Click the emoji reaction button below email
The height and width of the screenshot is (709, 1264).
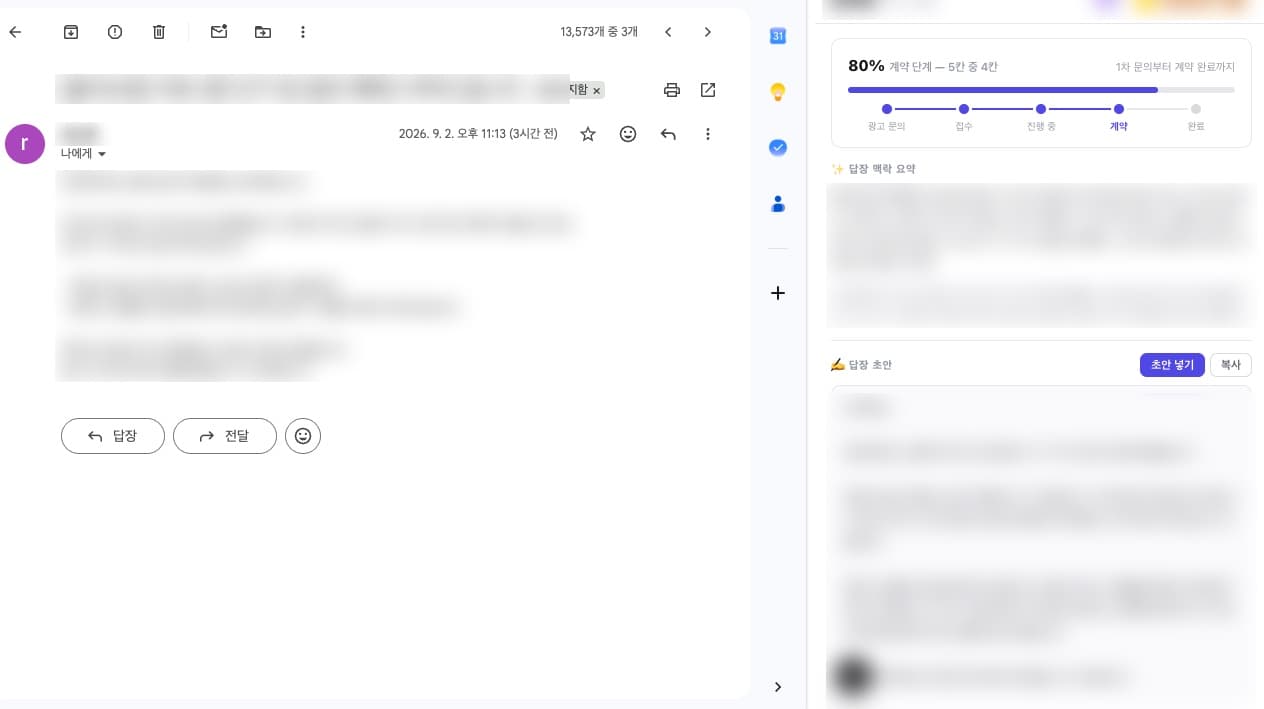(303, 436)
